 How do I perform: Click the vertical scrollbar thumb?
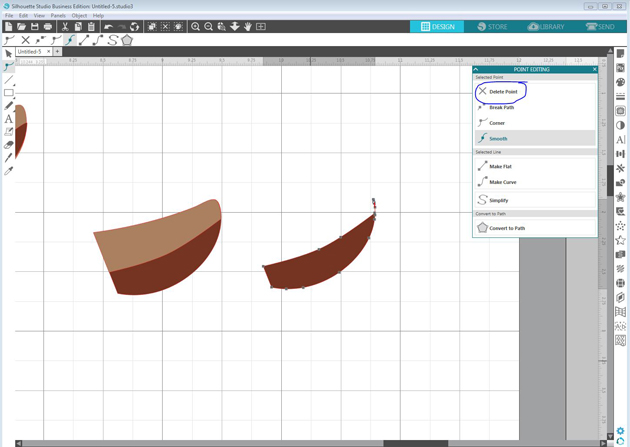610,180
